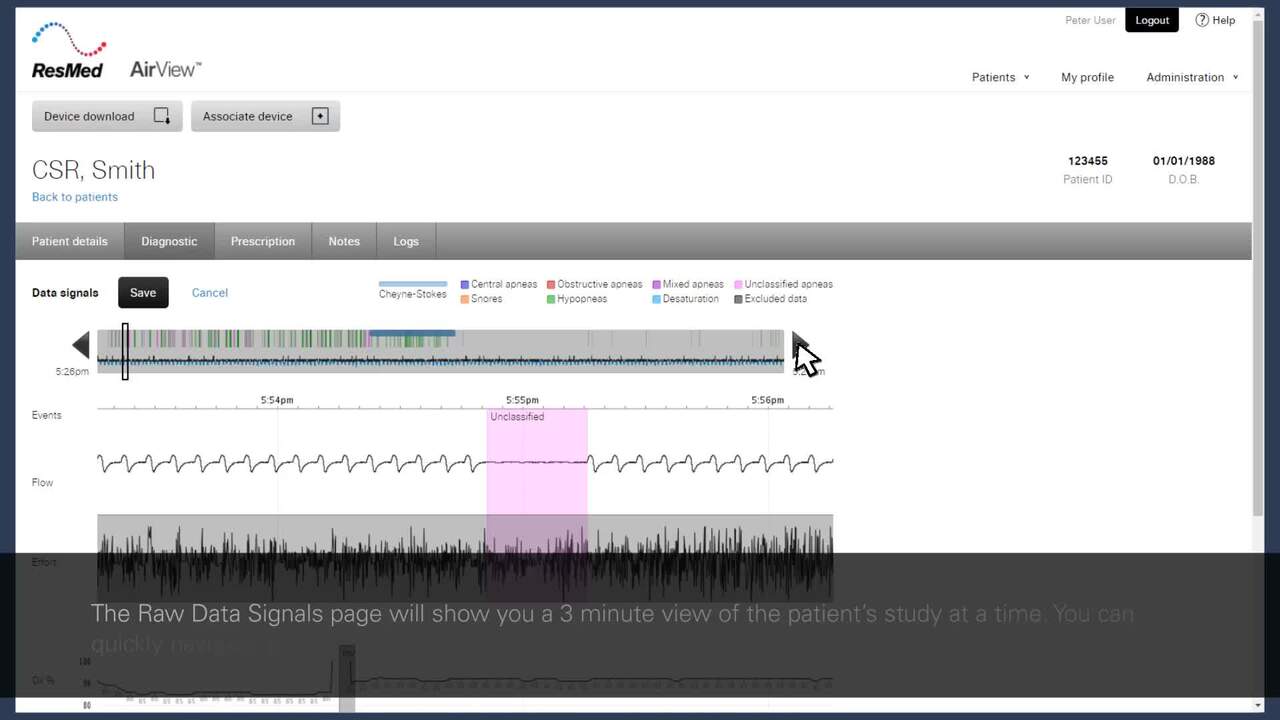Click the right arrow to navigate later
This screenshot has height=720, width=1280.
coord(799,345)
